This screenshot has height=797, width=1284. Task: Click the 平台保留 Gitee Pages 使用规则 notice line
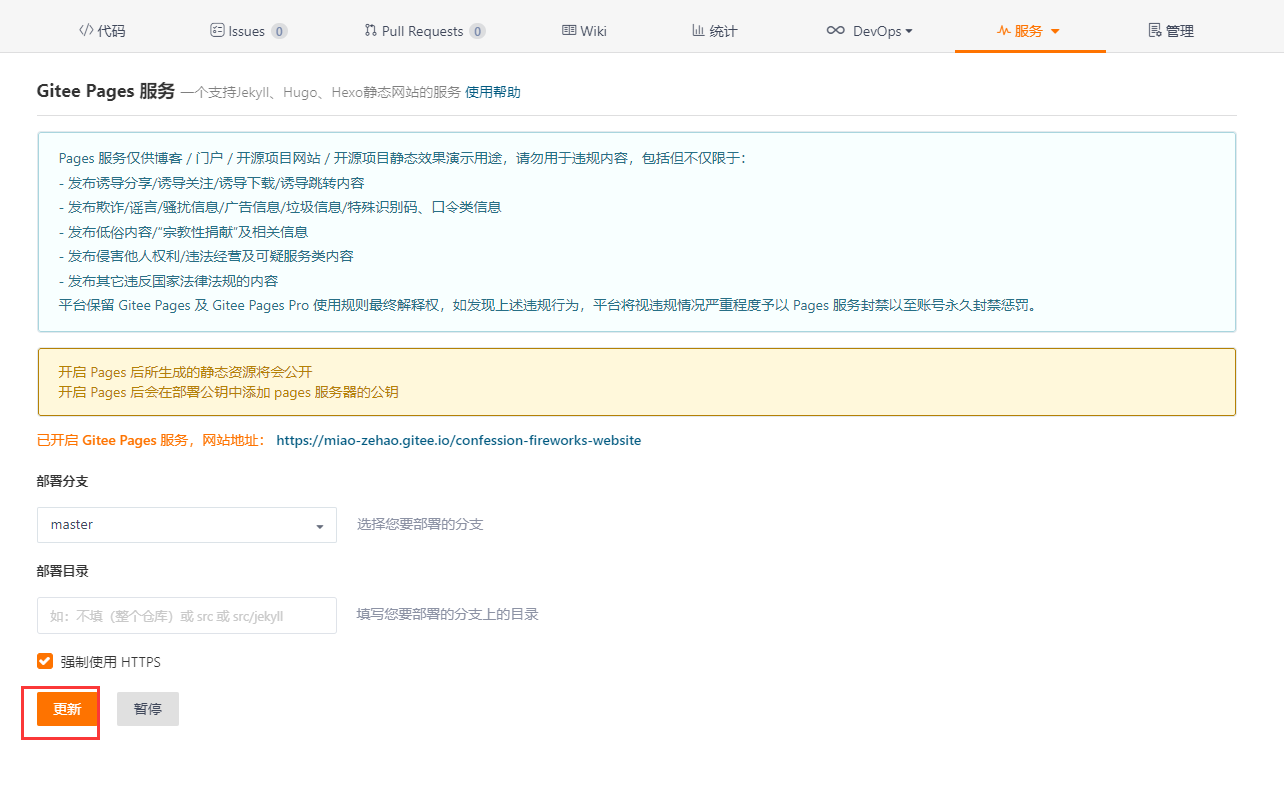pos(549,305)
